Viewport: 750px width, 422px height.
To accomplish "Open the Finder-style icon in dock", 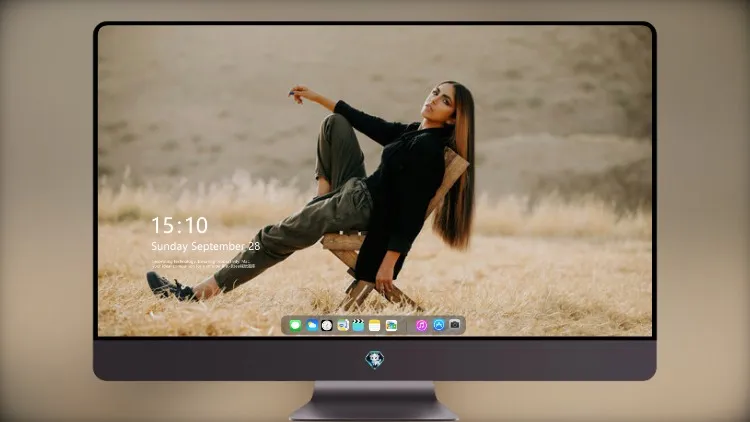I will pos(342,325).
